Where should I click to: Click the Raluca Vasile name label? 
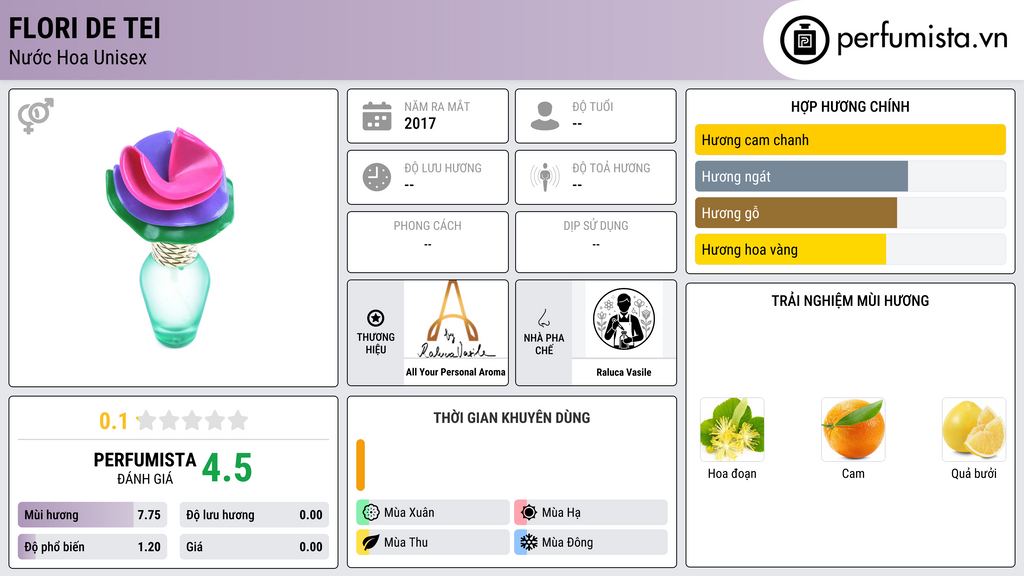point(624,372)
